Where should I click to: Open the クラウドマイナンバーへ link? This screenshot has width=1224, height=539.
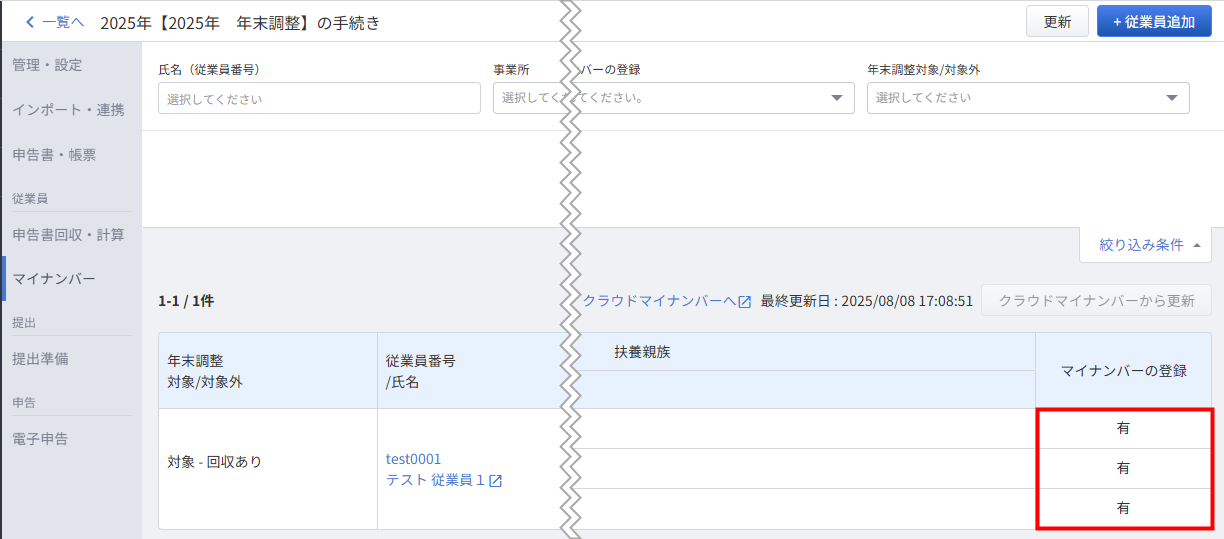click(667, 300)
